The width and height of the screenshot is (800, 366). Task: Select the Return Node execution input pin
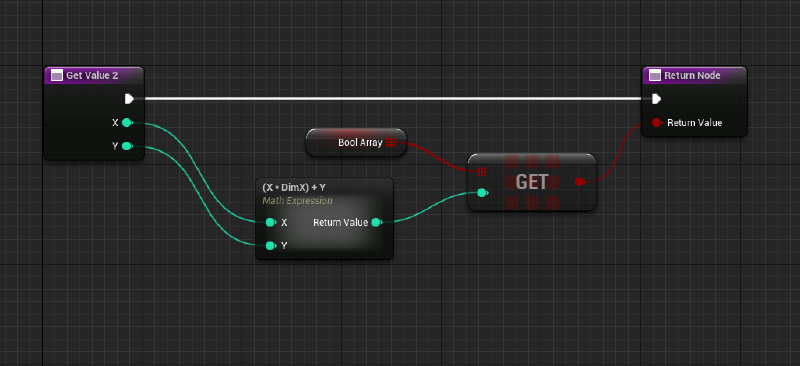656,99
